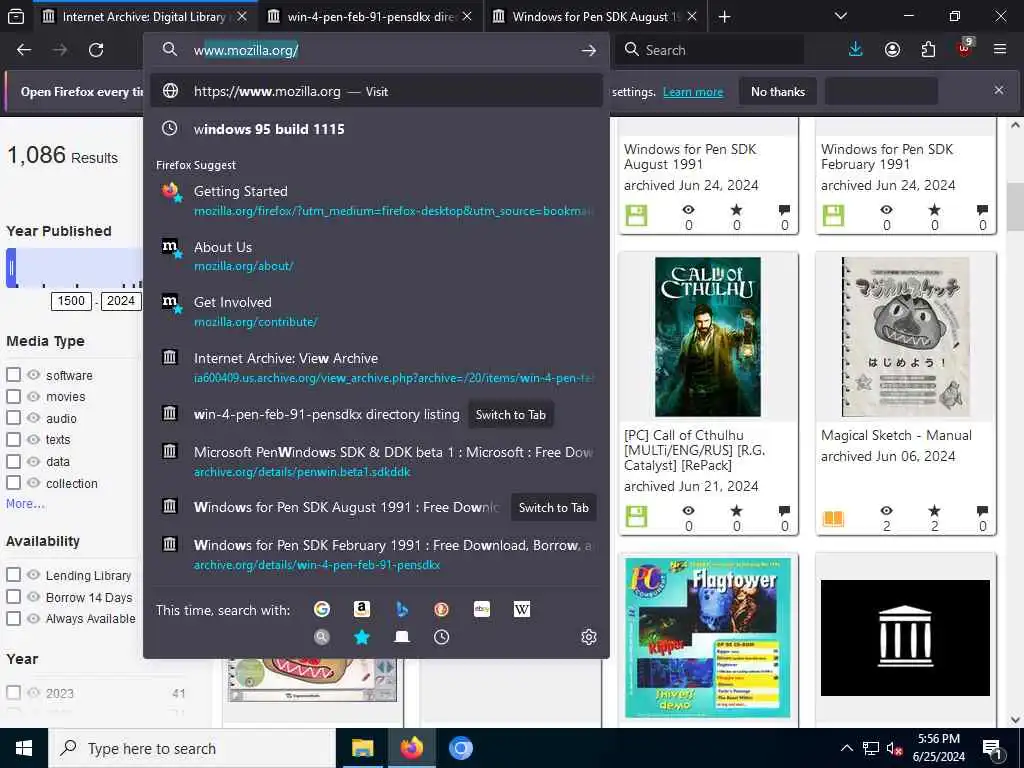Select the Get Involved suggestion
This screenshot has width=1024, height=768.
(x=376, y=312)
